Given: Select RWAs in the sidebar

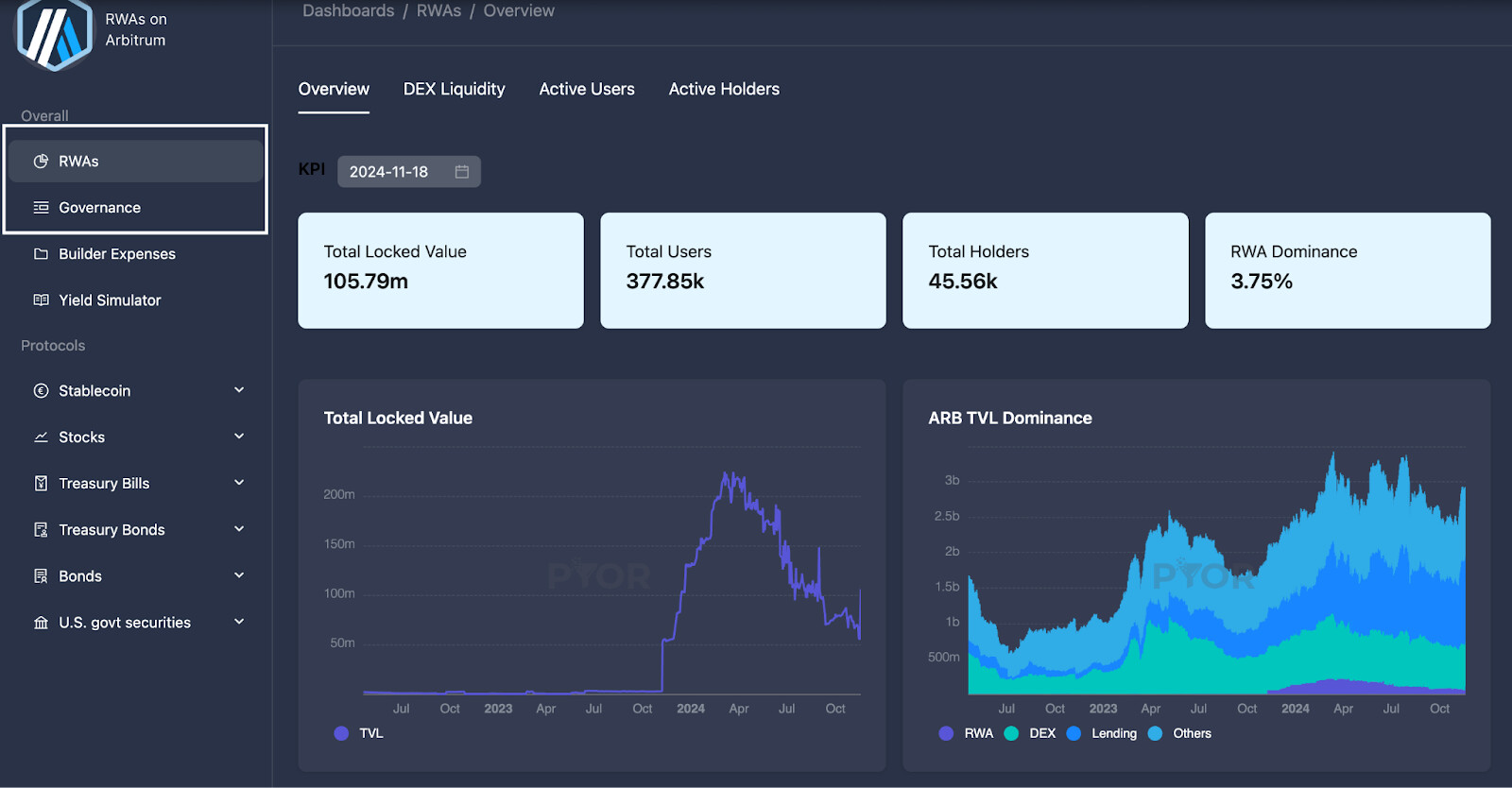Looking at the screenshot, I should tap(135, 162).
